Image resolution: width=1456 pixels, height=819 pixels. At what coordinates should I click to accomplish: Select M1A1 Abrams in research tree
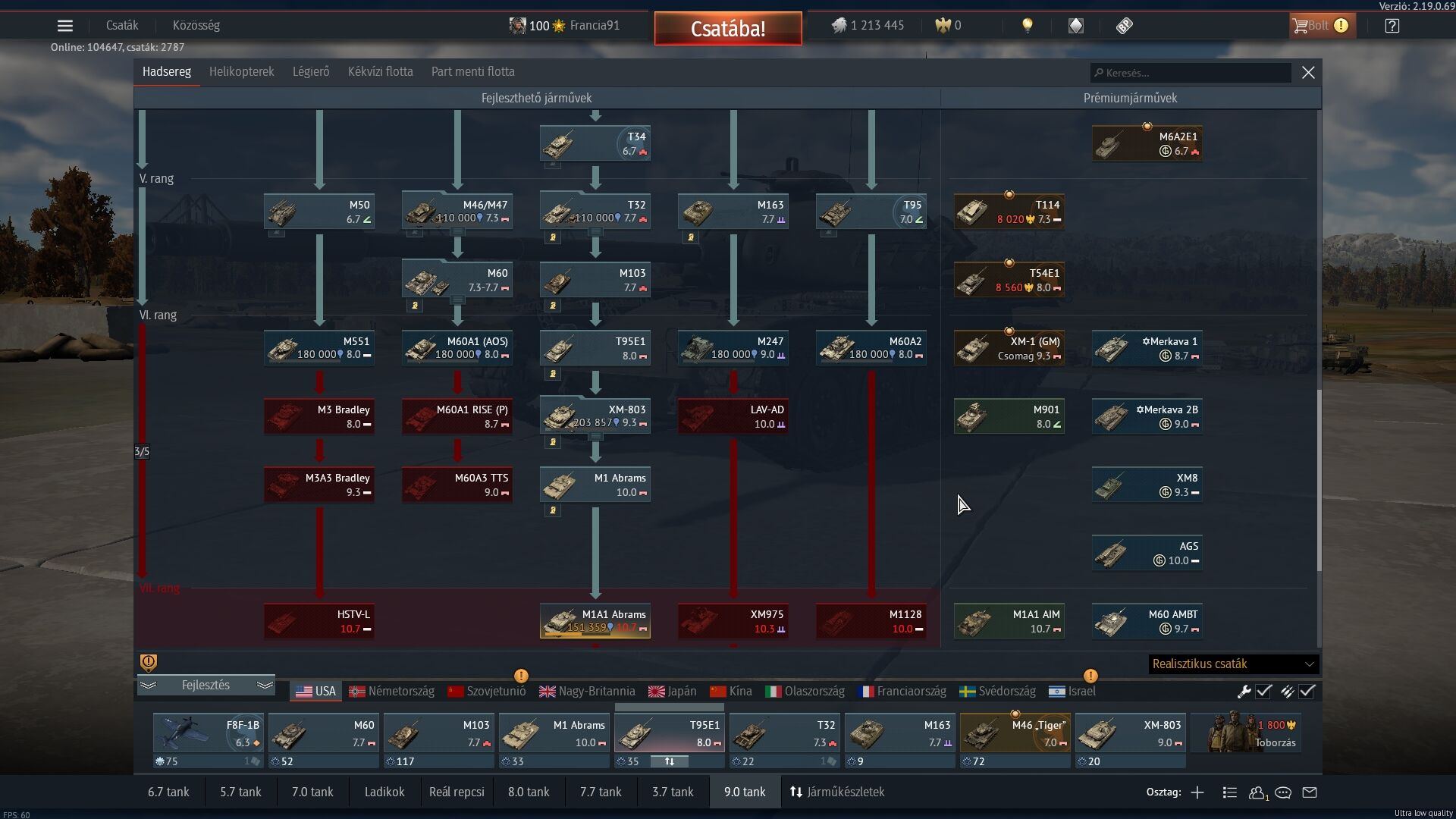coord(595,621)
